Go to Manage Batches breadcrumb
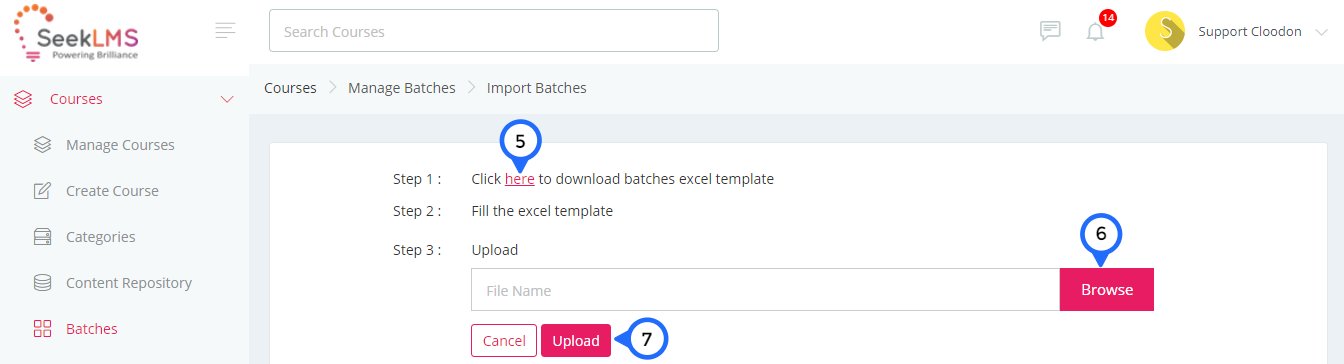Screen dimensions: 1344x364 [401, 88]
